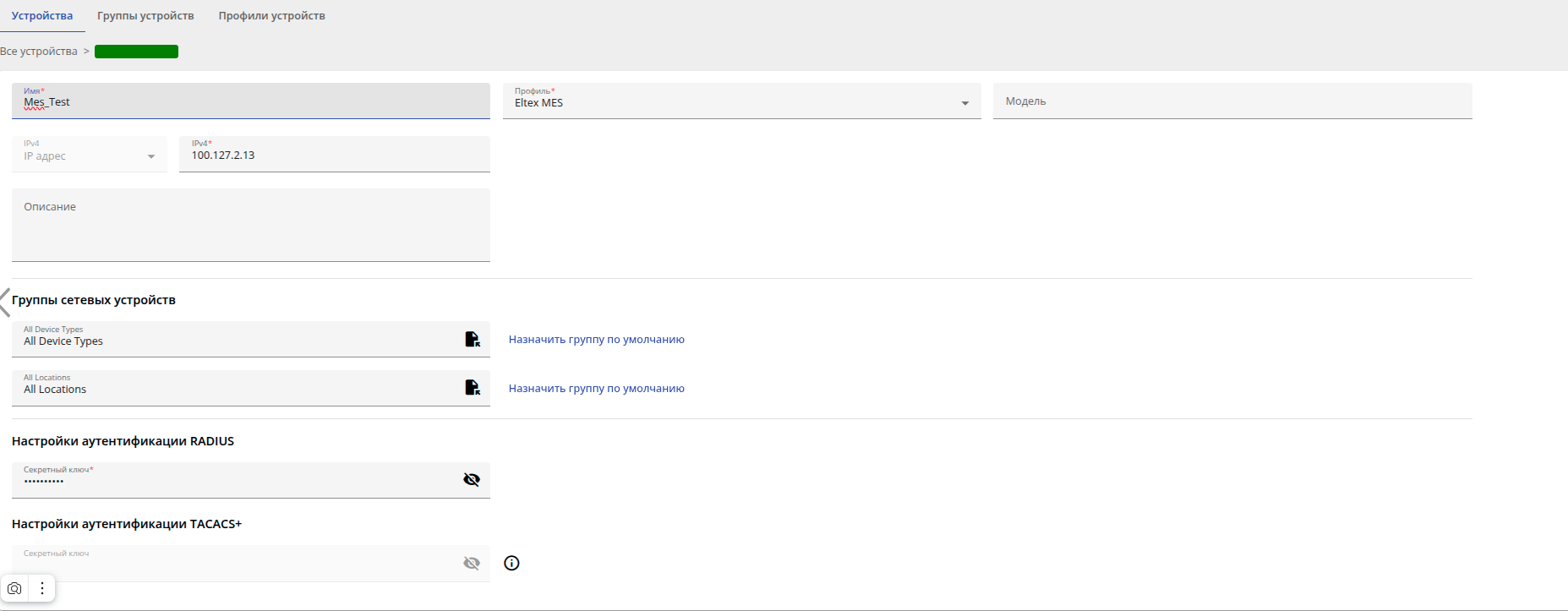The width and height of the screenshot is (1568, 611).
Task: Go back to Все устройства breadcrumb
Action: (x=39, y=52)
